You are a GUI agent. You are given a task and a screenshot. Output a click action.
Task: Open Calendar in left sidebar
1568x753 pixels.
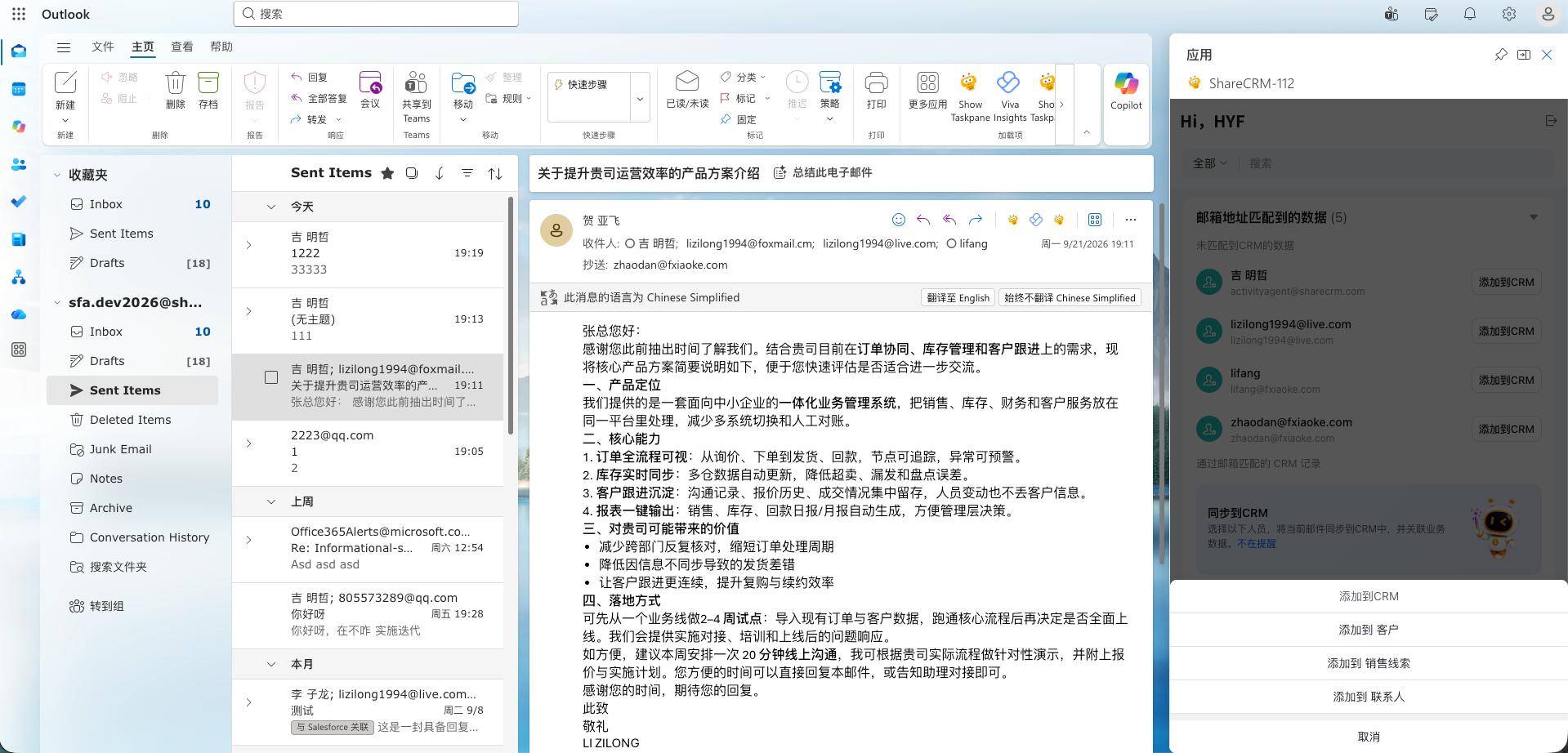19,89
